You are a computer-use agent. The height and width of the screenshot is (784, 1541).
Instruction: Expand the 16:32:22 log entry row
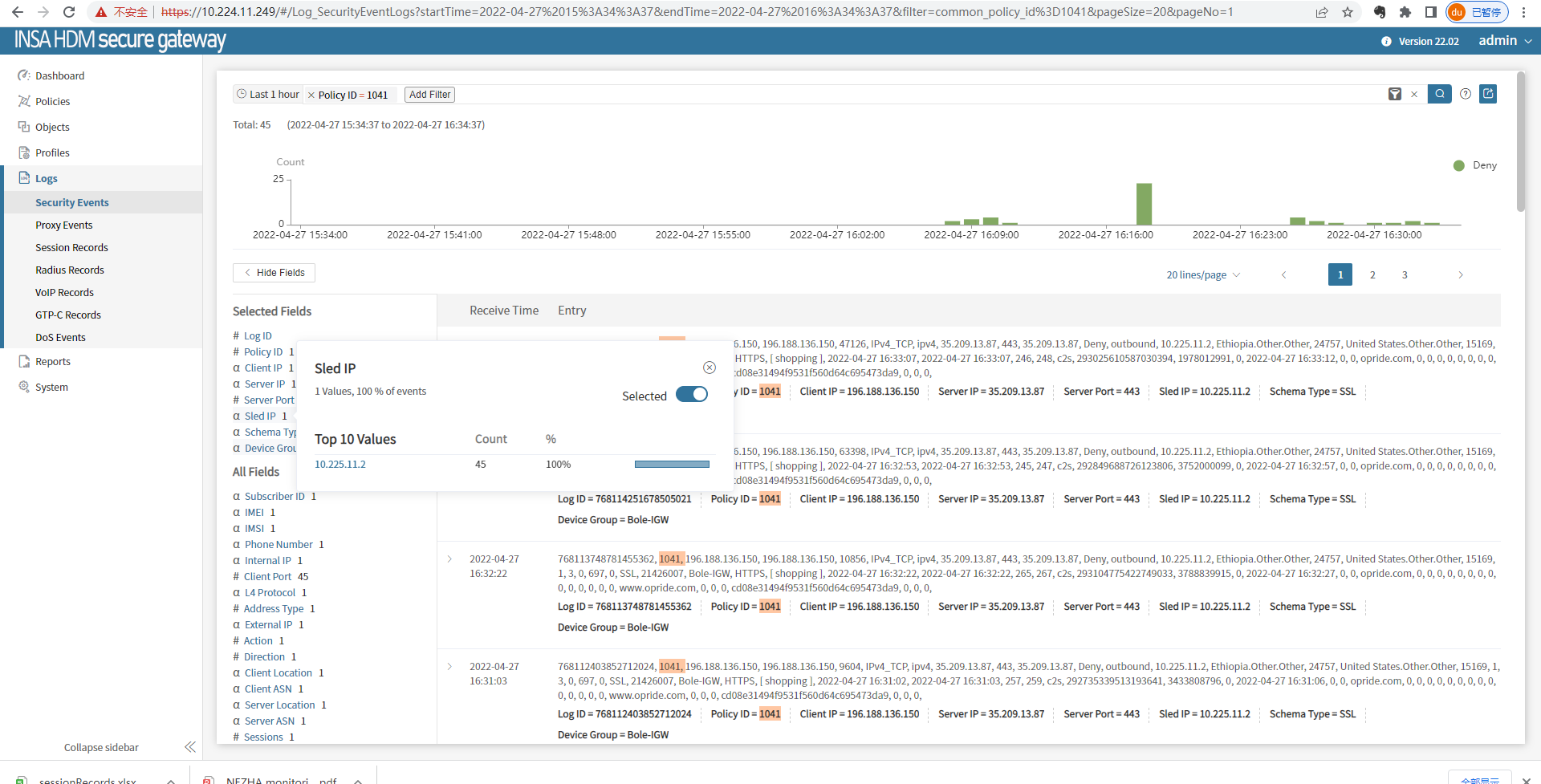tap(449, 559)
